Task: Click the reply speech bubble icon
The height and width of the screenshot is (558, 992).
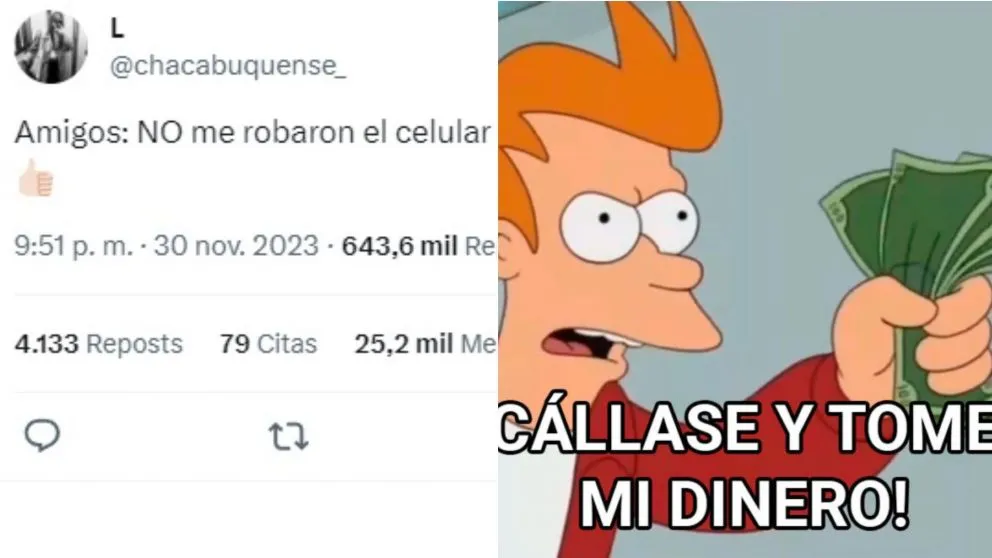Action: (42, 435)
